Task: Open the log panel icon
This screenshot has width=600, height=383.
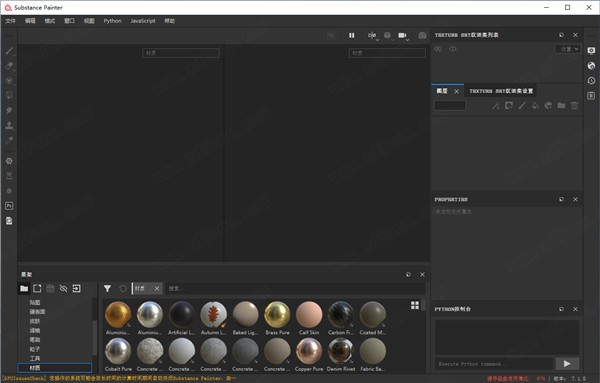Action: 591,95
